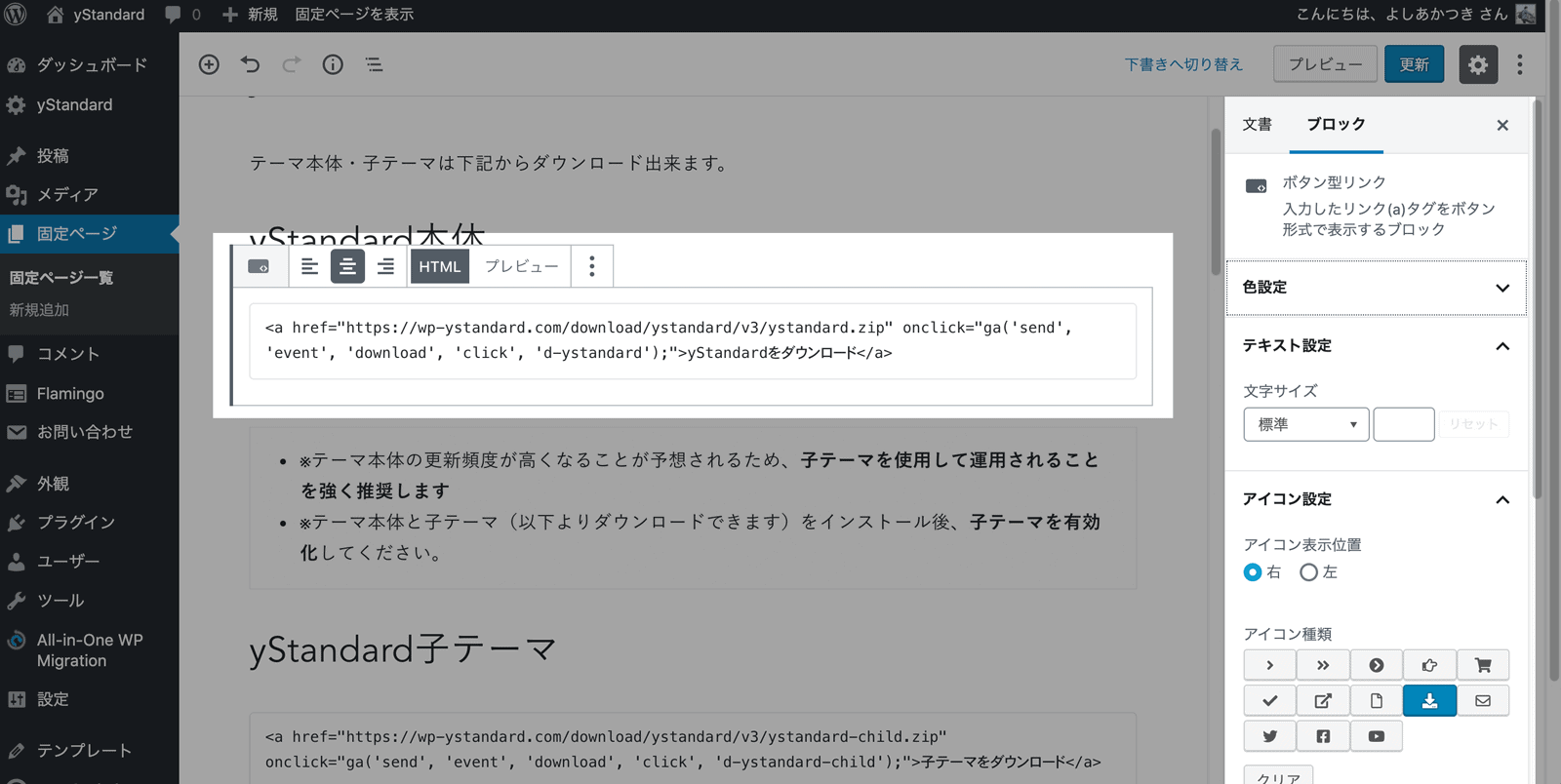The height and width of the screenshot is (784, 1561).
Task: Toggle the settings gear sidebar
Action: [1478, 64]
